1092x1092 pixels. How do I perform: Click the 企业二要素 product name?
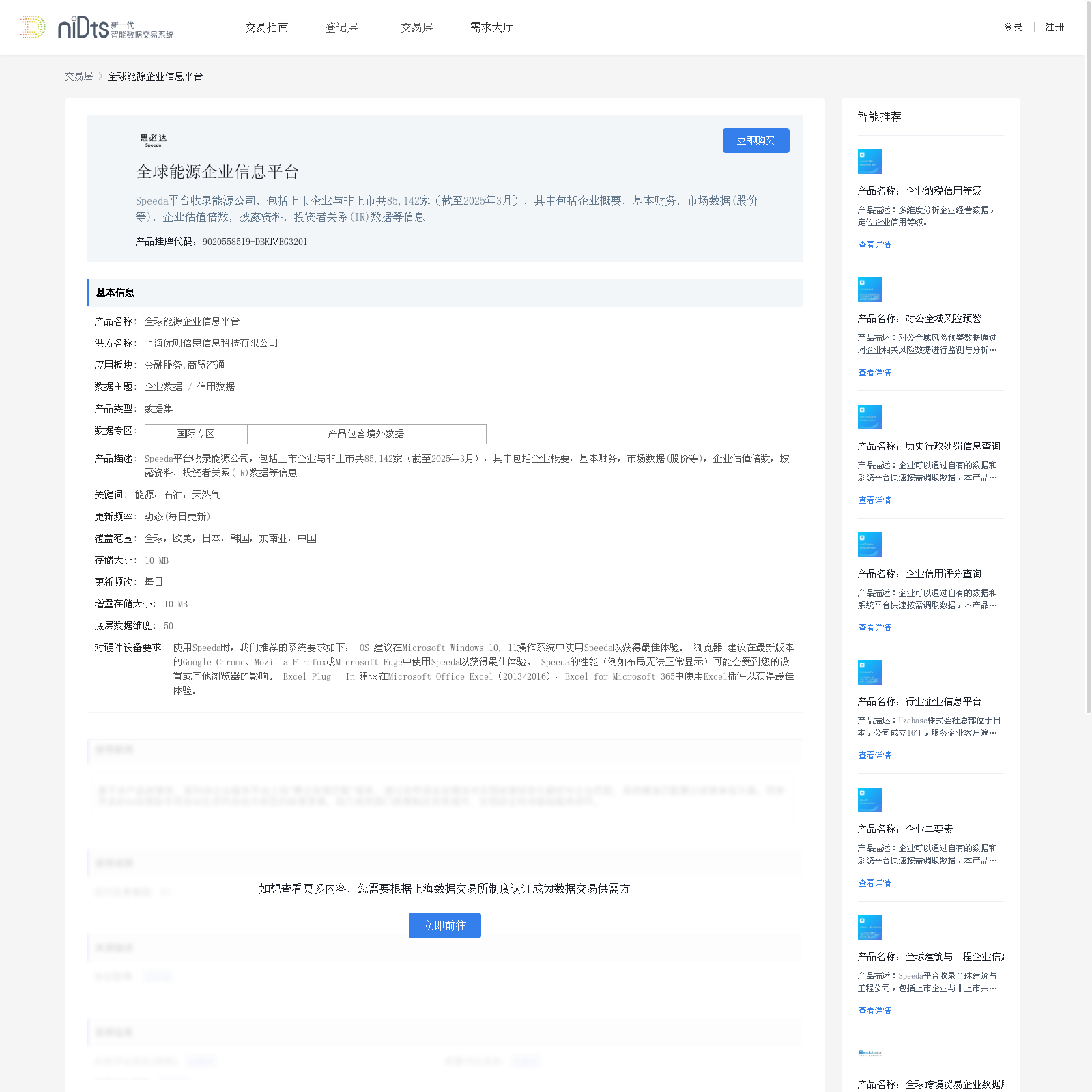click(x=905, y=829)
